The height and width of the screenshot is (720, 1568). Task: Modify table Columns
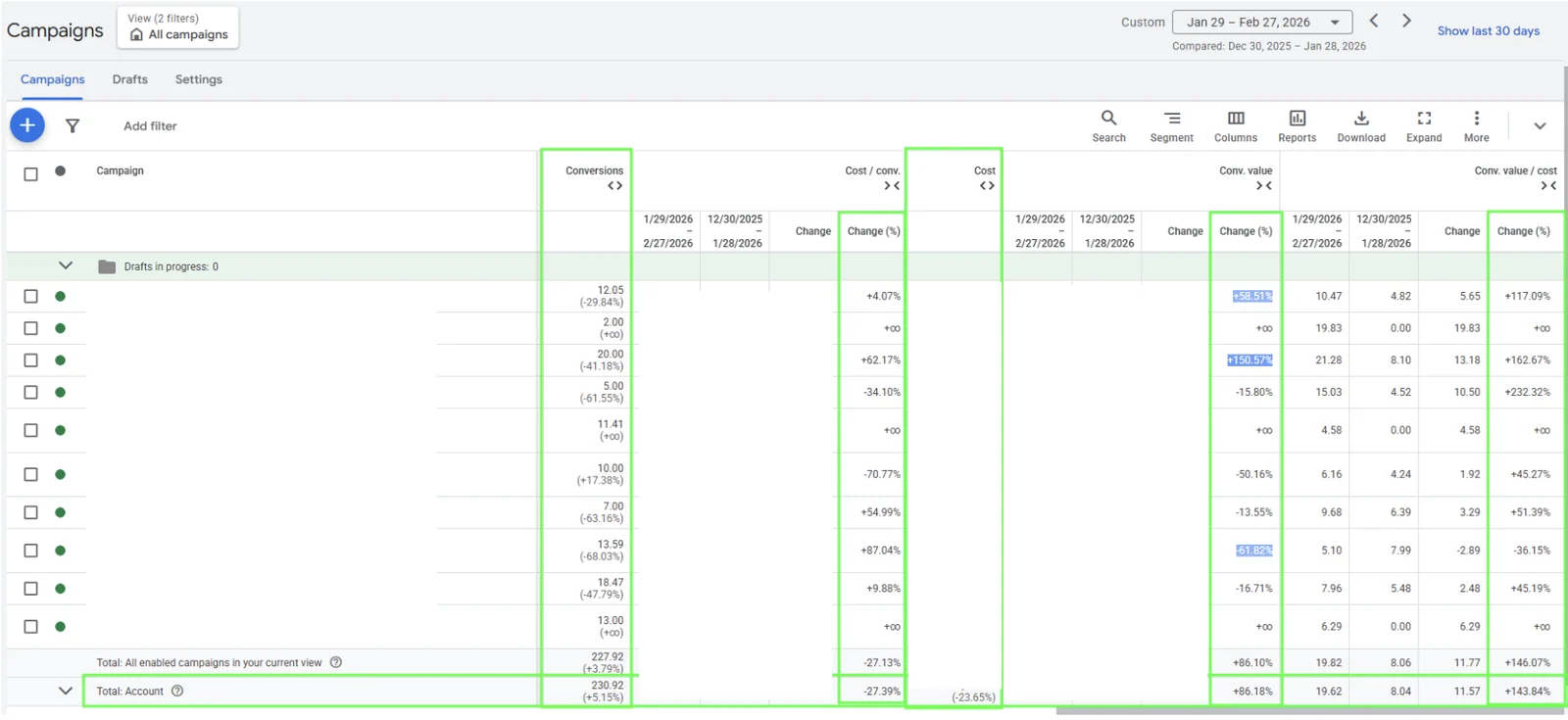coord(1236,126)
